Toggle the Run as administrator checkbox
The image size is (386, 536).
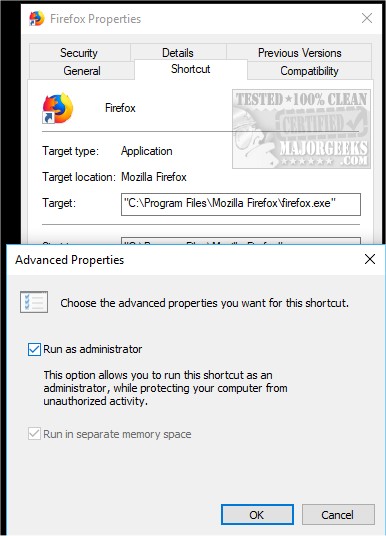coord(35,349)
